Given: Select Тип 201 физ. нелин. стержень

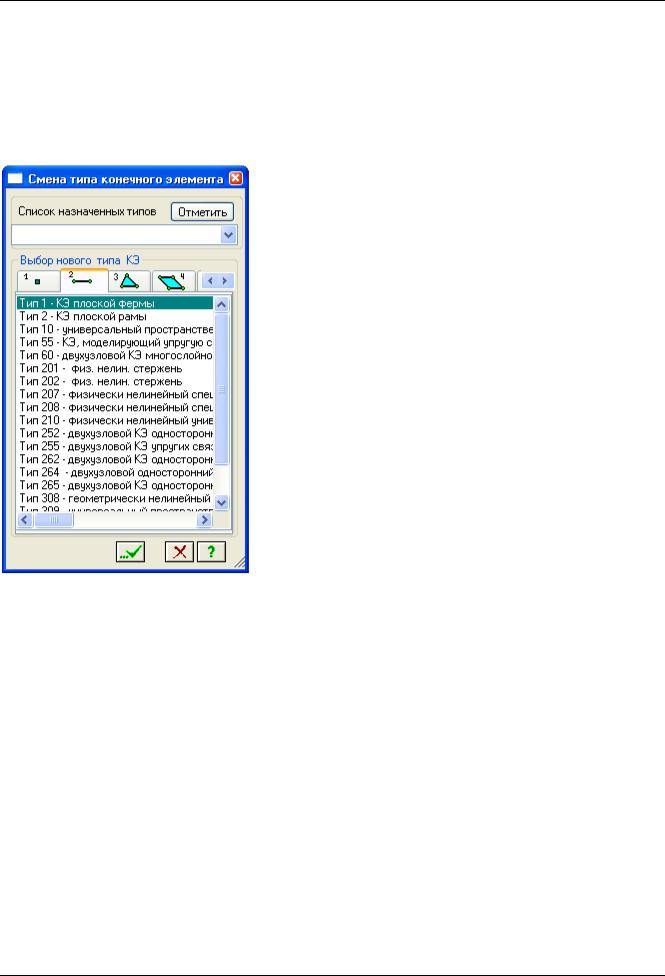Looking at the screenshot, I should [115, 368].
